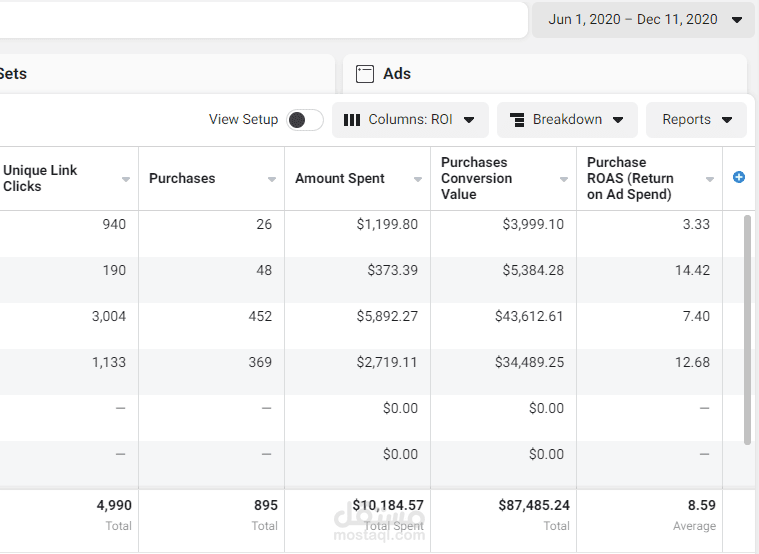Click the Amount Spent column header
759x554 pixels.
pyautogui.click(x=340, y=179)
